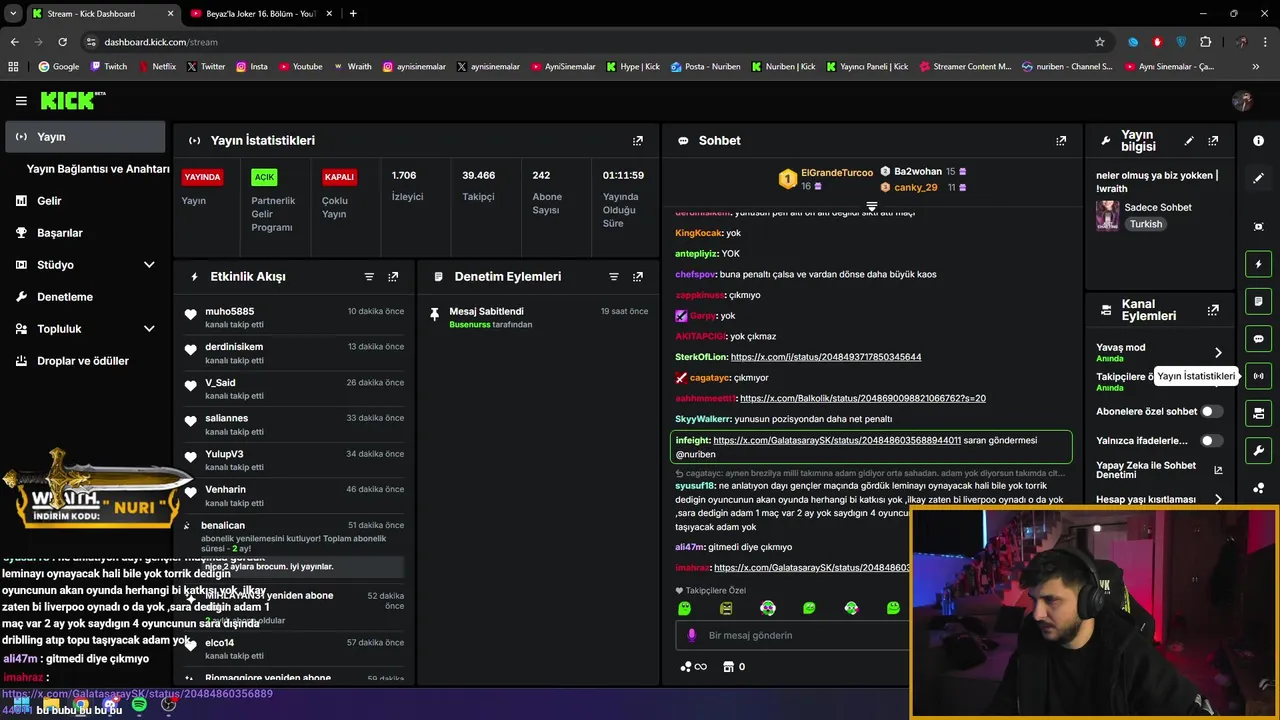
Task: Open the SterkOfLion x.com status link in chat
Action: (x=826, y=357)
